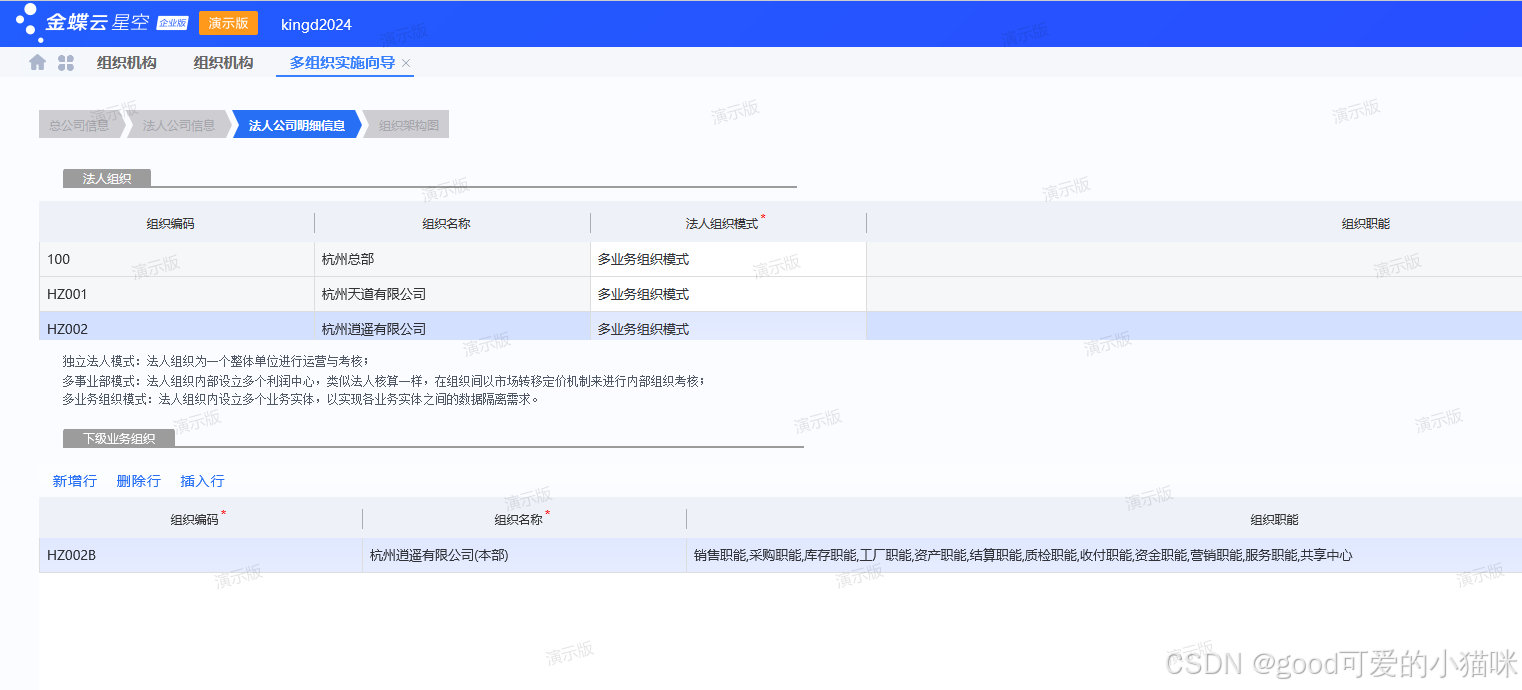
Task: Switch to the second 组织机构 tab
Action: [223, 63]
